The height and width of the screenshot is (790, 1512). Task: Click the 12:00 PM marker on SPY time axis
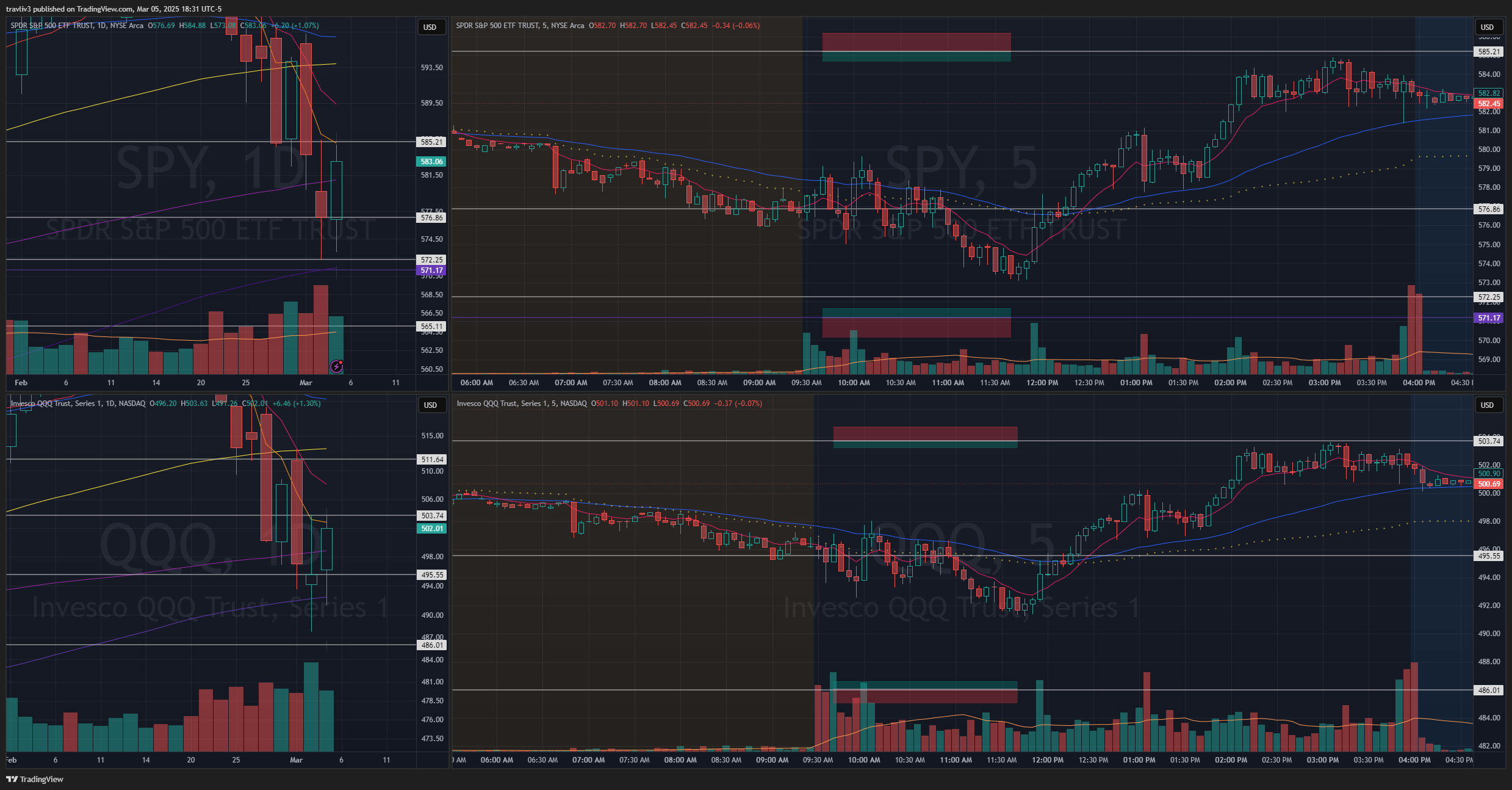point(1042,383)
